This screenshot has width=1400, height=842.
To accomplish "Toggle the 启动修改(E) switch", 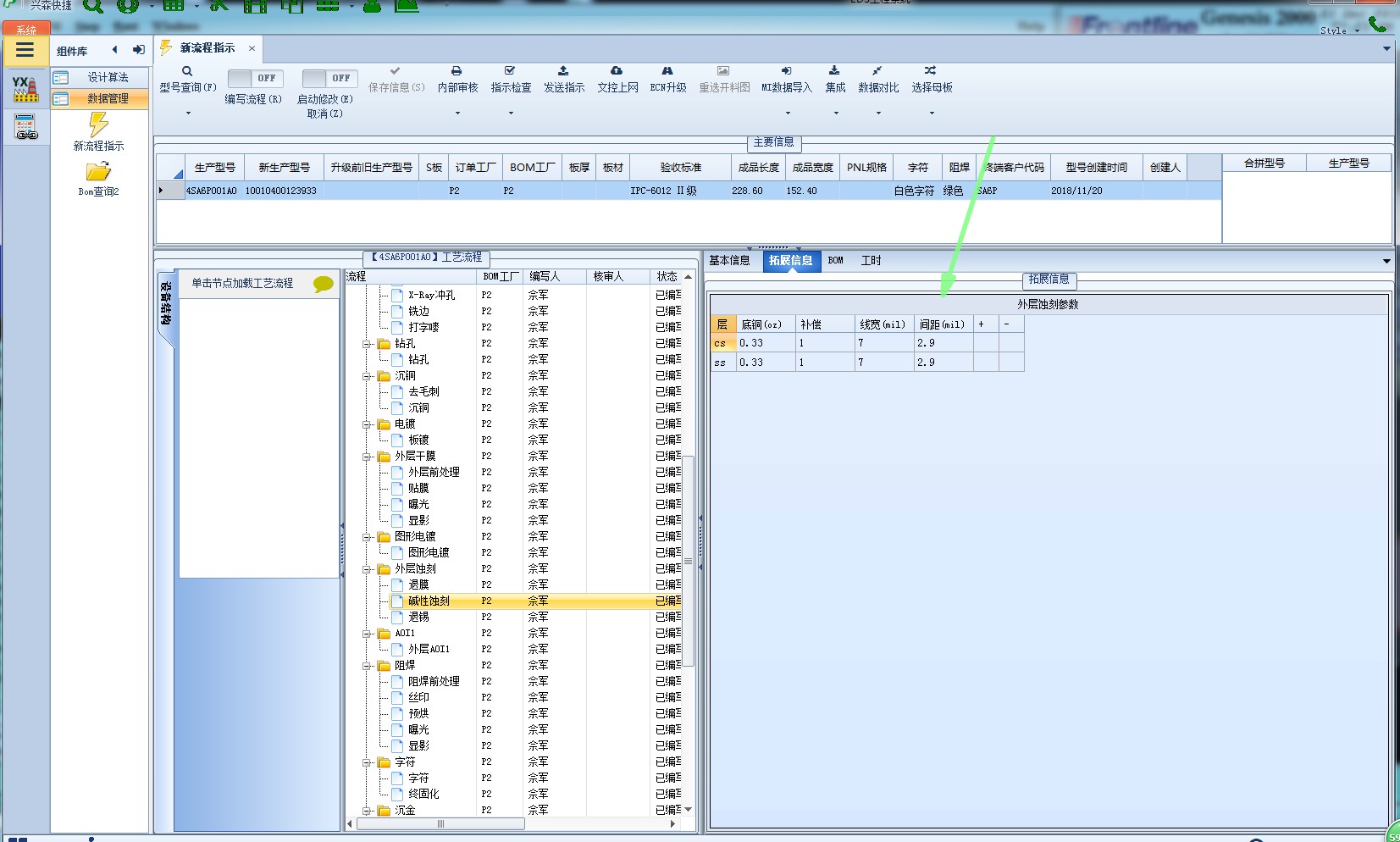I will 329,78.
